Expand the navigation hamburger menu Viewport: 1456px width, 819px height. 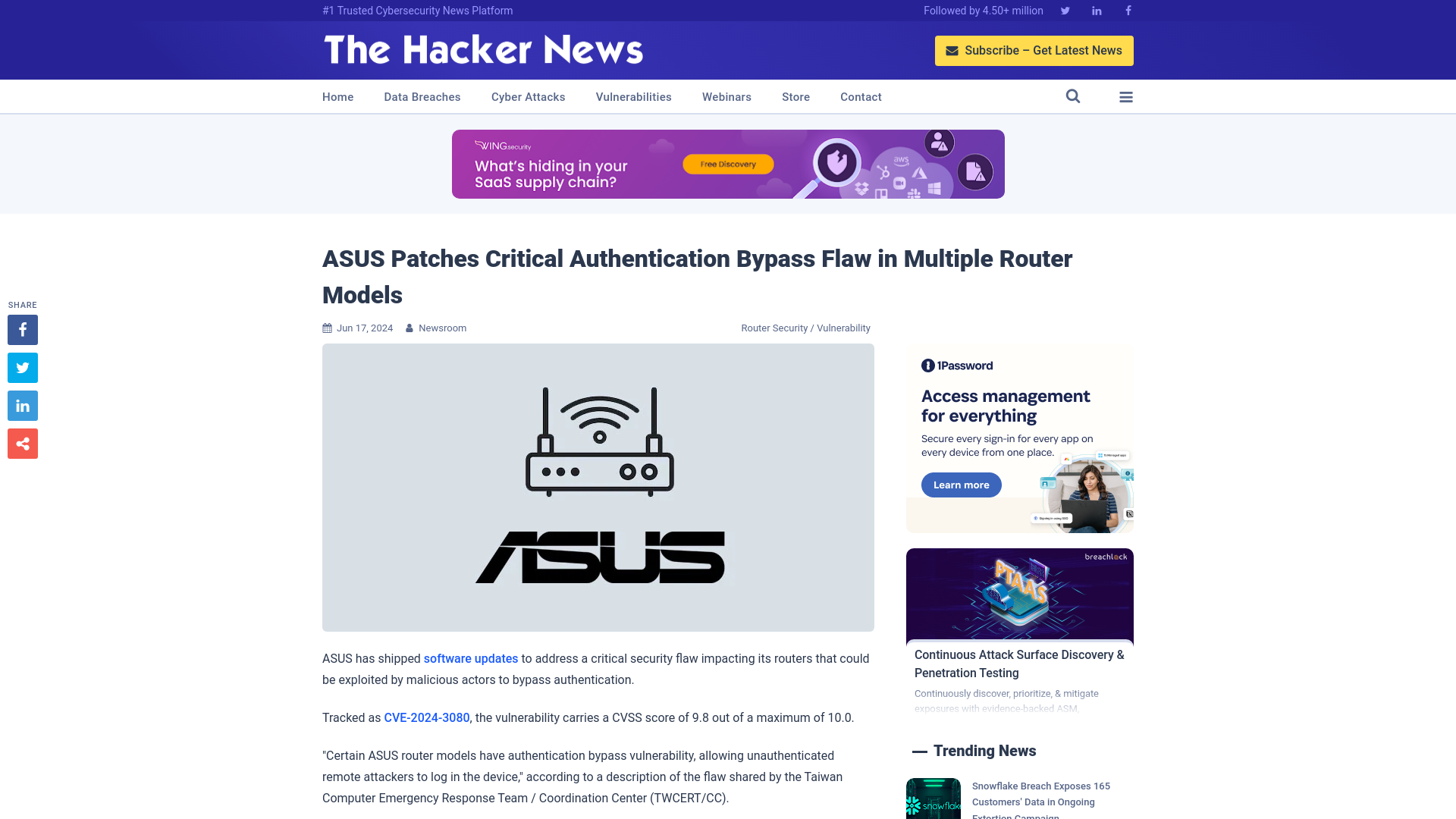coord(1126,97)
